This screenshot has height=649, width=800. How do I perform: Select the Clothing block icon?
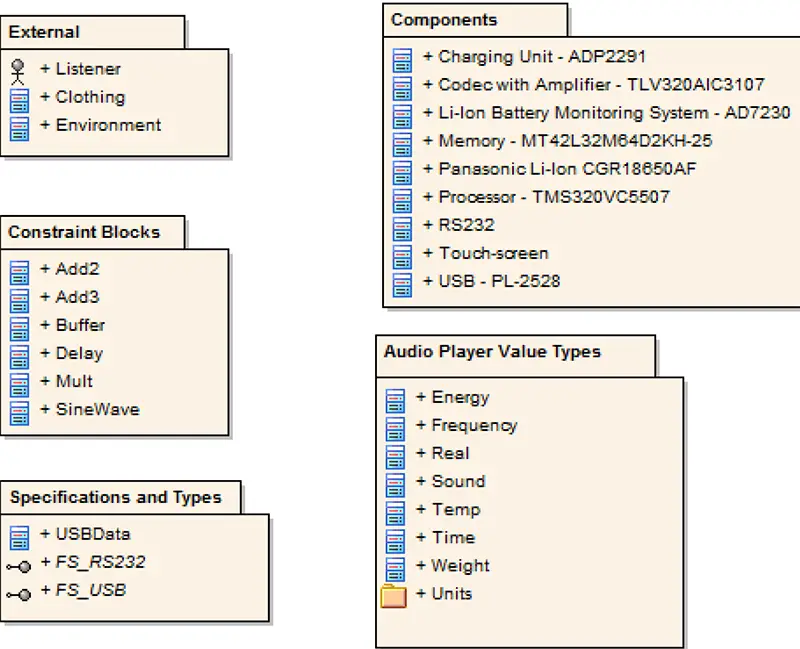pyautogui.click(x=19, y=101)
